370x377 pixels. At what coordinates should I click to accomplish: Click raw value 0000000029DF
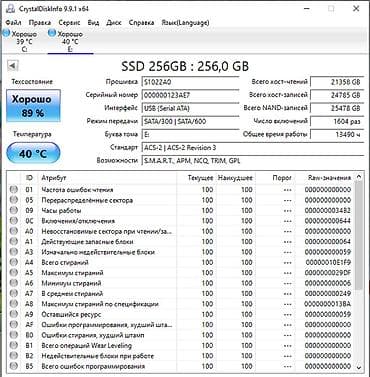click(x=328, y=273)
